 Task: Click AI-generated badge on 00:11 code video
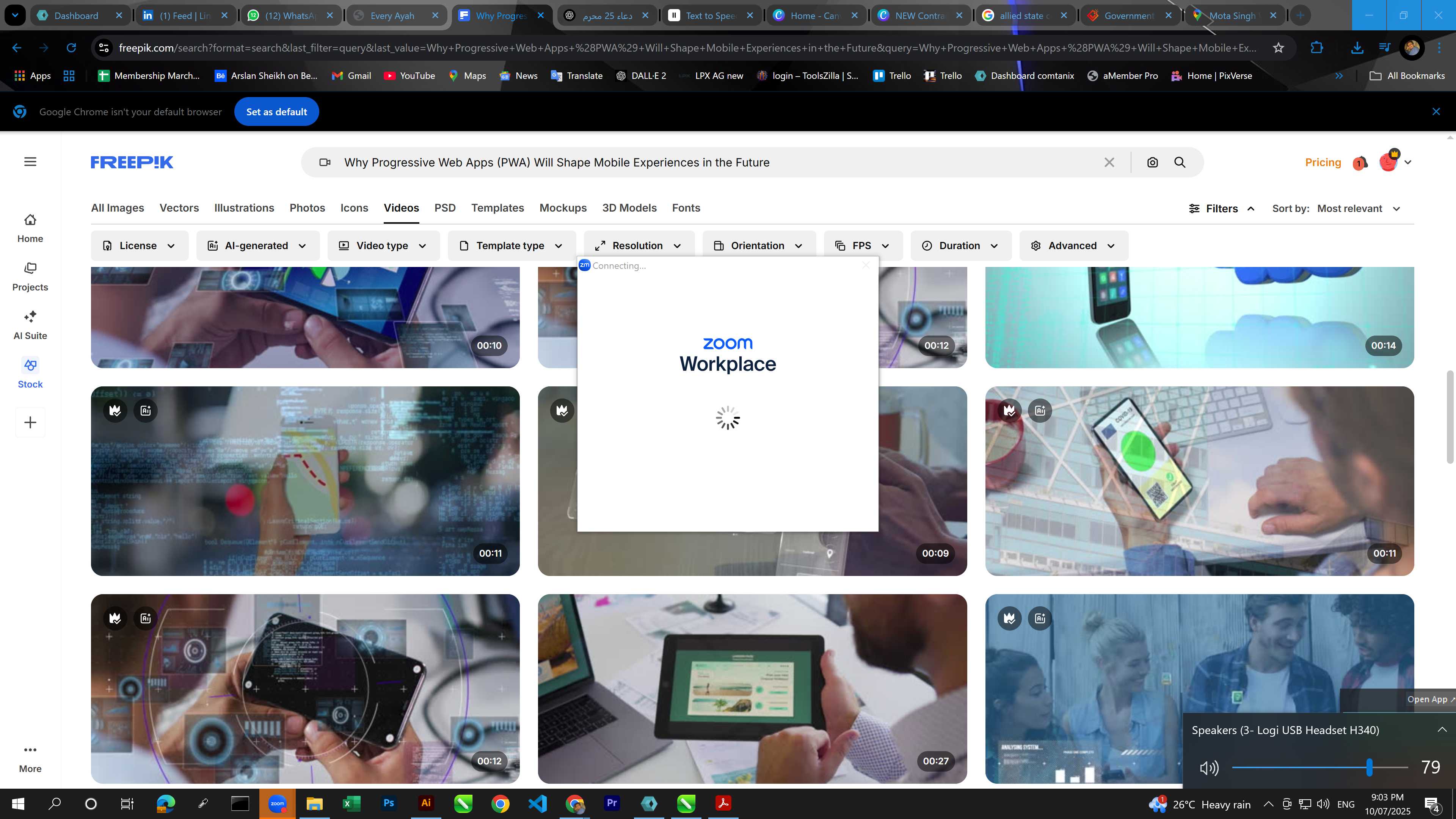click(x=146, y=410)
